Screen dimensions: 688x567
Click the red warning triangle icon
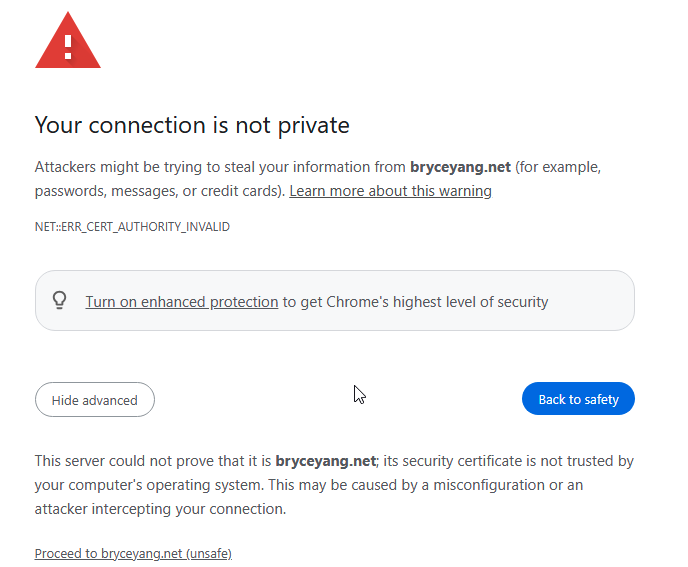(x=68, y=43)
